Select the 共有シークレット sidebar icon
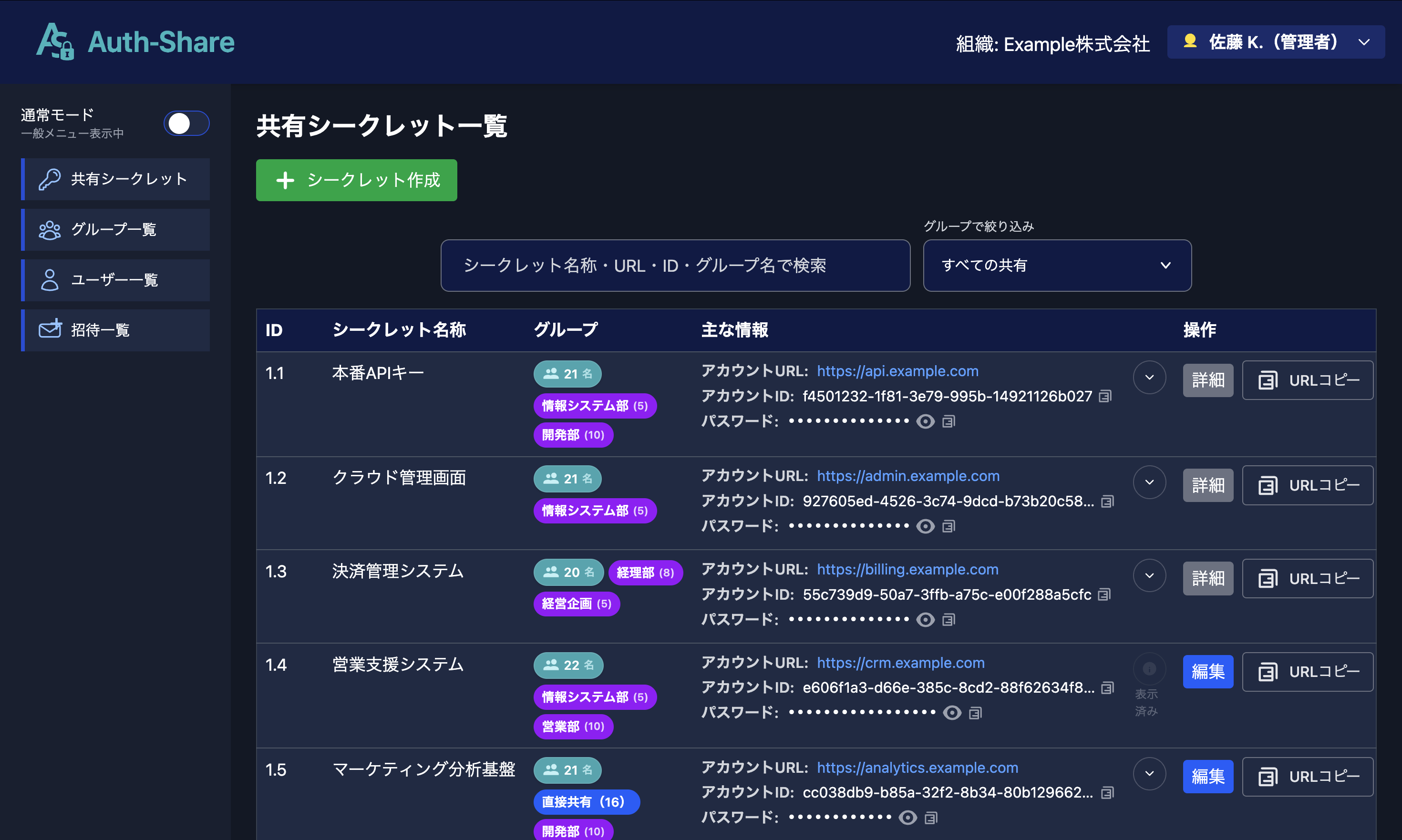The image size is (1402, 840). click(50, 179)
